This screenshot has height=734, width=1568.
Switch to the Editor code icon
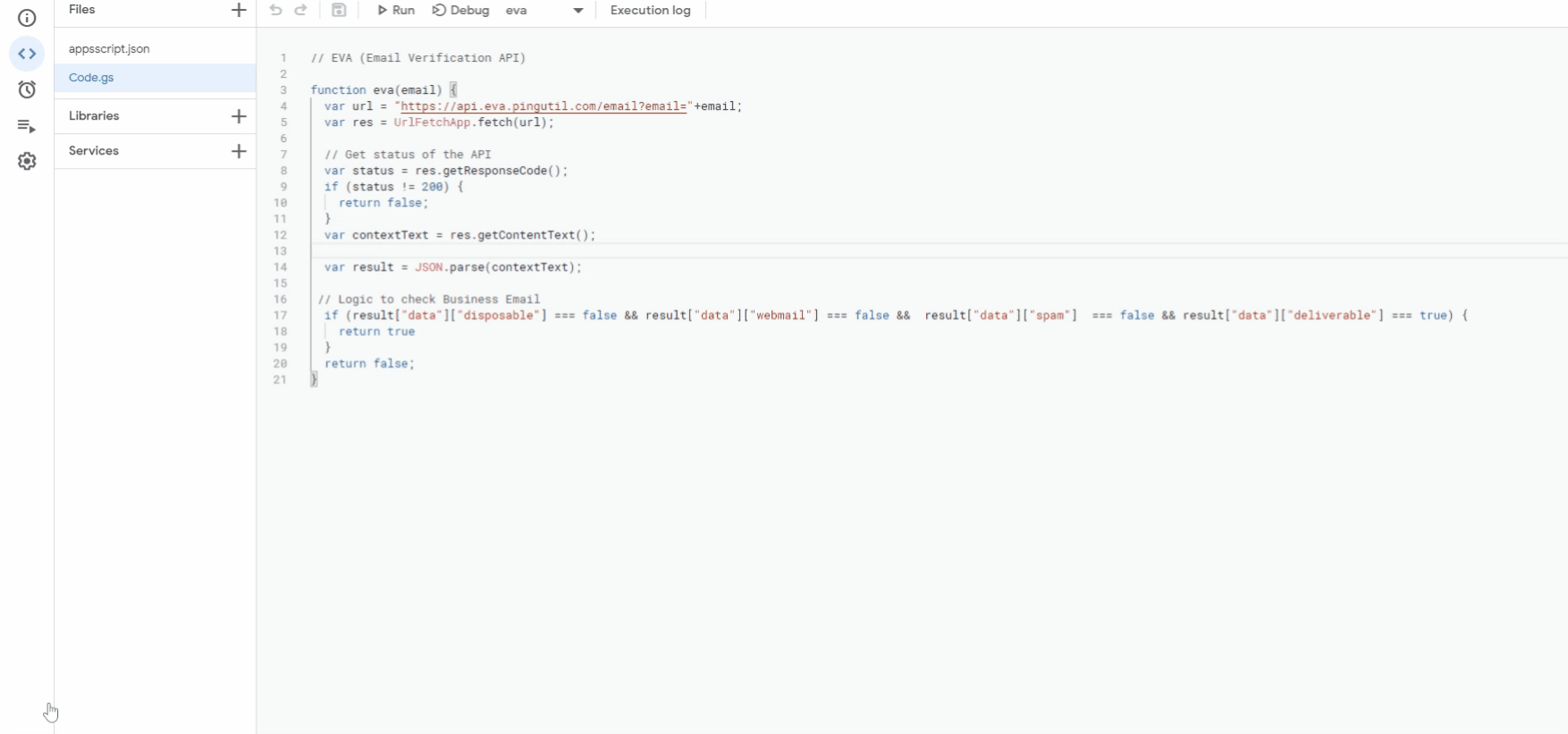click(27, 54)
